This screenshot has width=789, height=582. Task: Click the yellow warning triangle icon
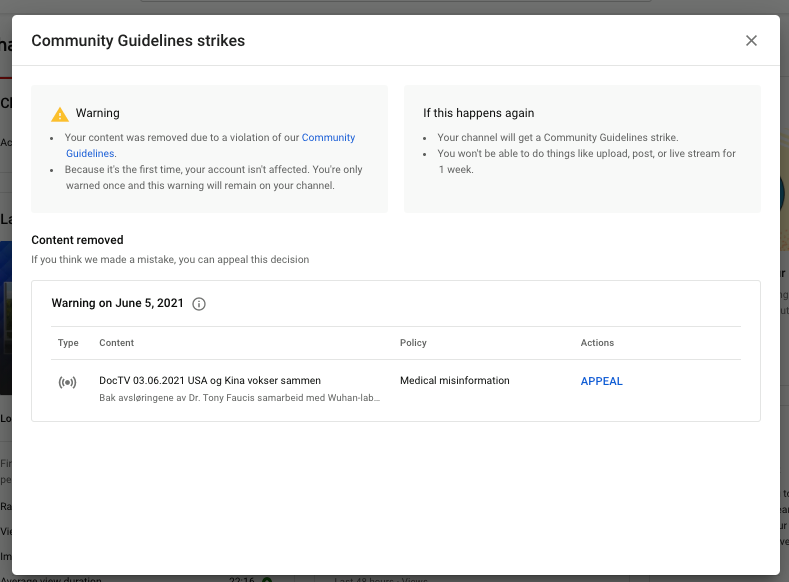tap(60, 114)
